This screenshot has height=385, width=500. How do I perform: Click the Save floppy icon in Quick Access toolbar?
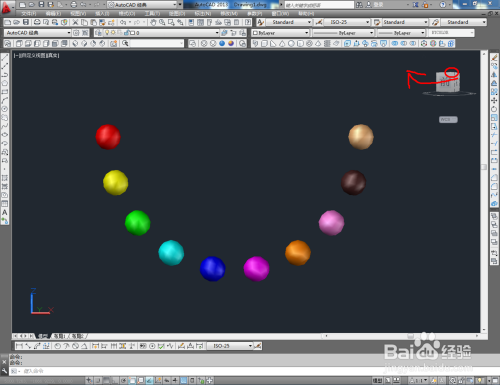click(41, 5)
